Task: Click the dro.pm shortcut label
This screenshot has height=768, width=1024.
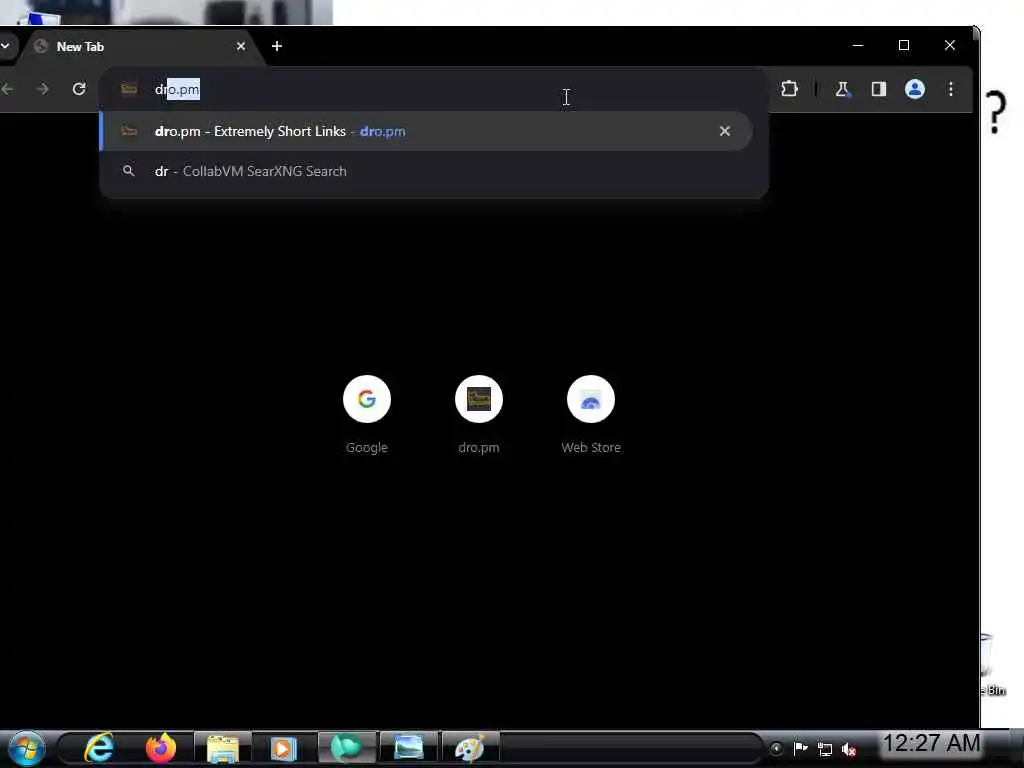Action: 479,448
